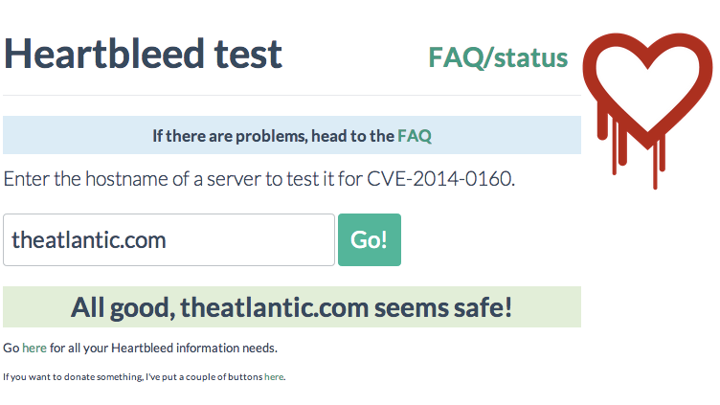Click "seems safe!" in the result message
This screenshot has height=405, width=720.
tap(443, 308)
